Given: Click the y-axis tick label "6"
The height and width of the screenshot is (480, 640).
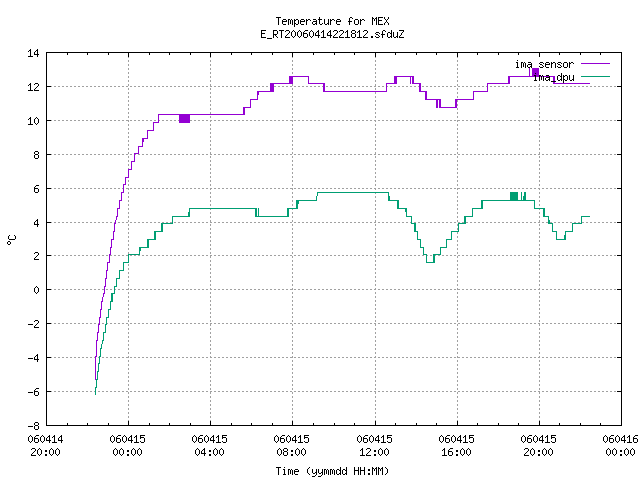Looking at the screenshot, I should 36,189.
